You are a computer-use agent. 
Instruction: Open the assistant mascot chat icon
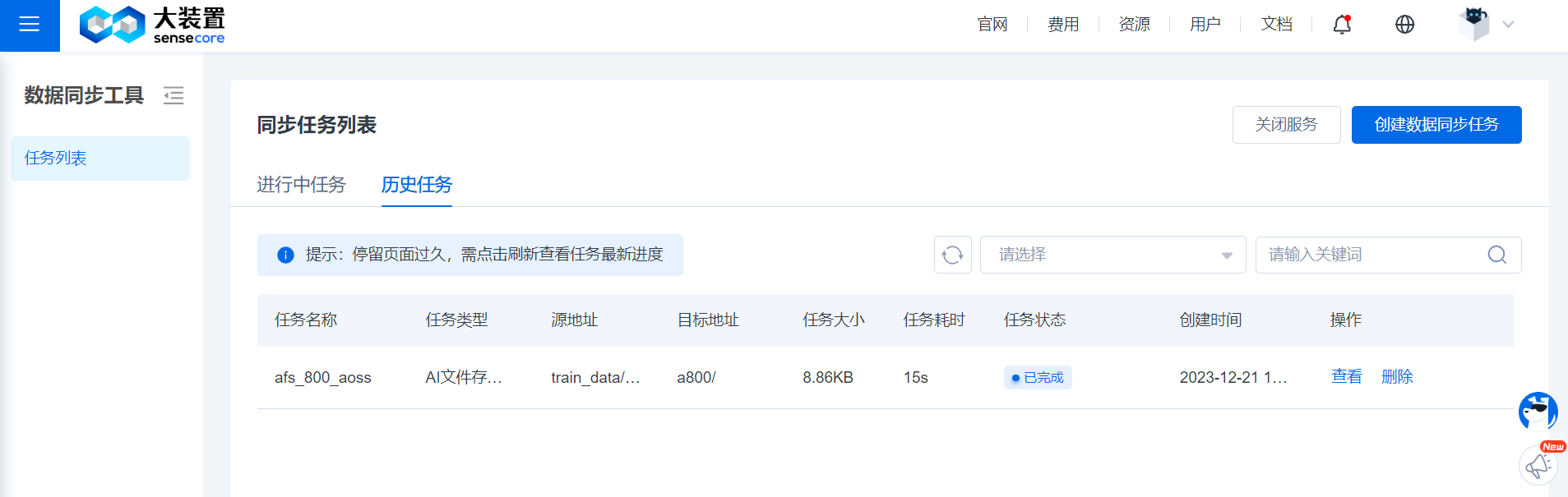(1537, 411)
